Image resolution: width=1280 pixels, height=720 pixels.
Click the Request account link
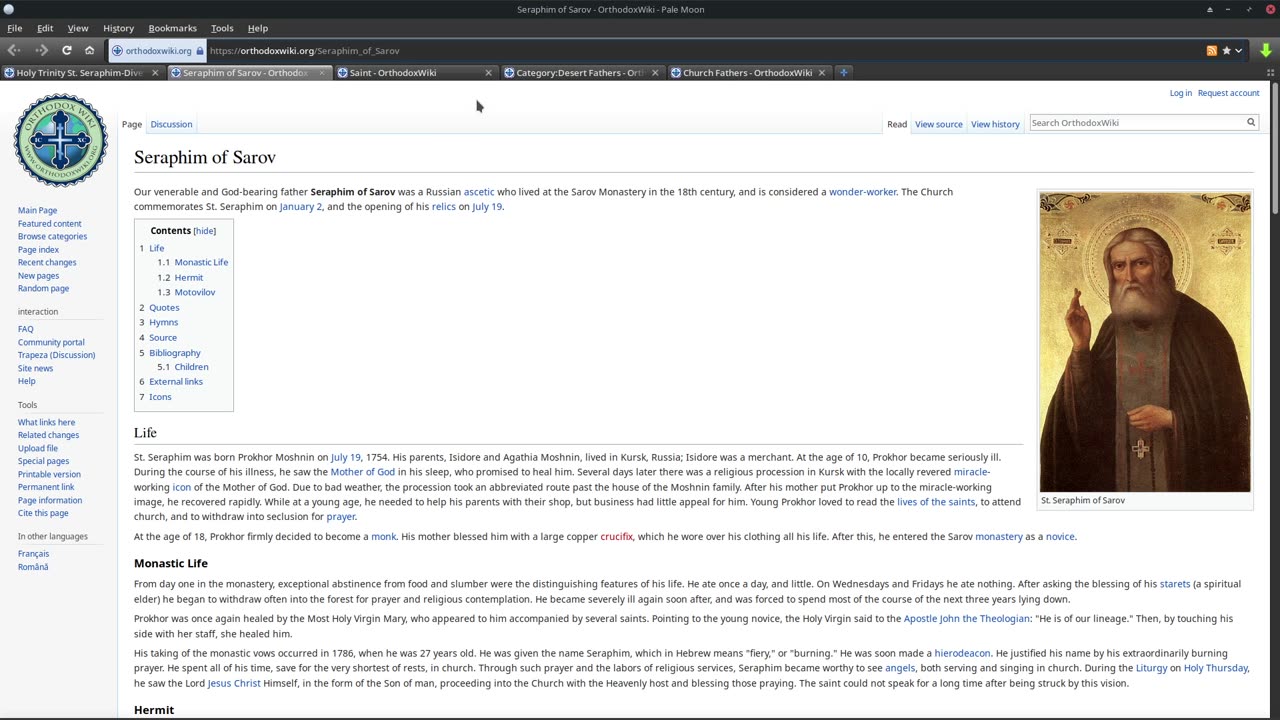tap(1228, 93)
